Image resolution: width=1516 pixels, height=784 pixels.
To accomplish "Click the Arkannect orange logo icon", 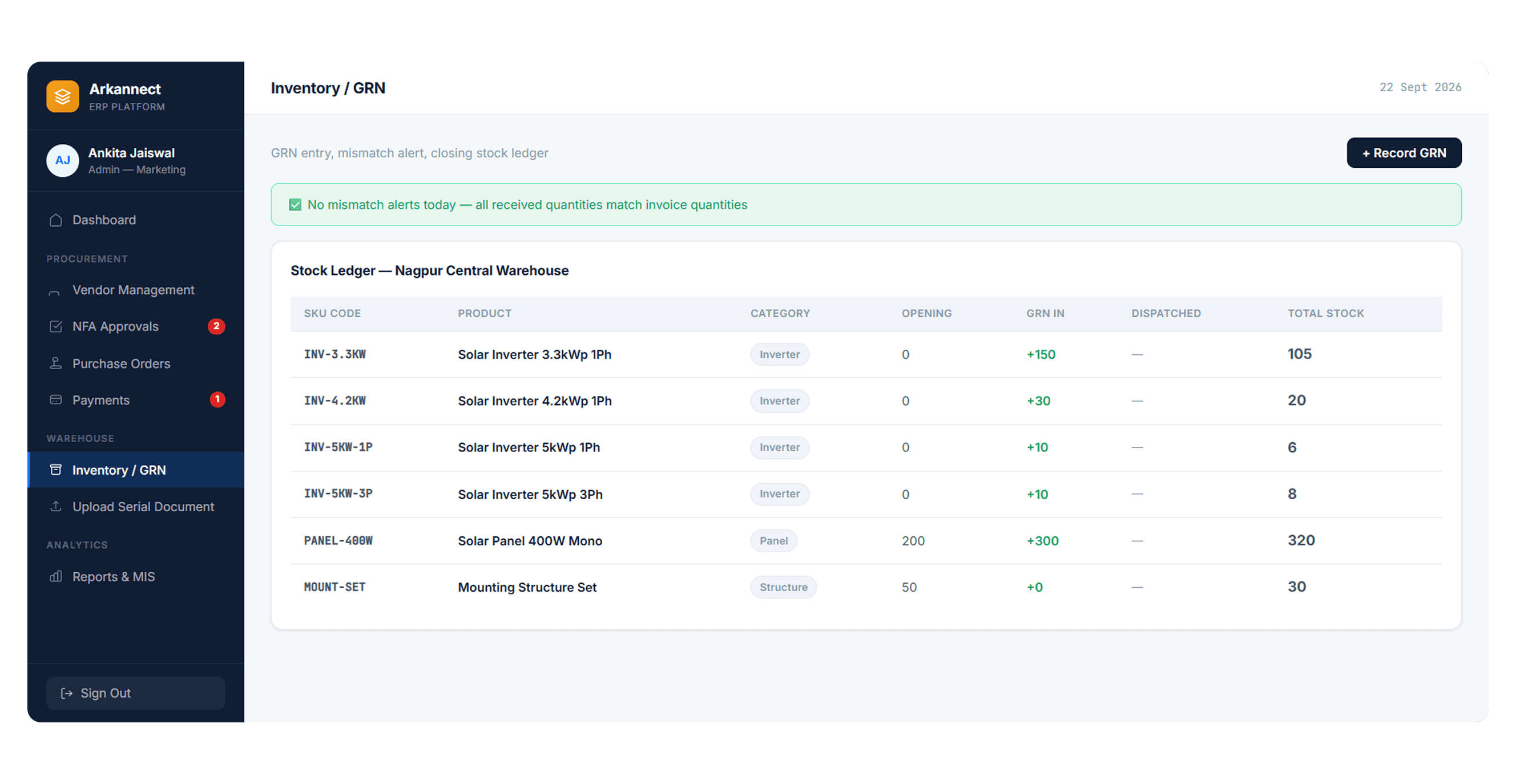I will coord(62,96).
